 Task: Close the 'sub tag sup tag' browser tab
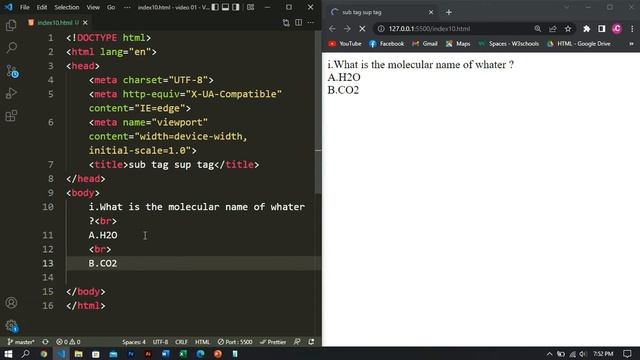click(431, 12)
